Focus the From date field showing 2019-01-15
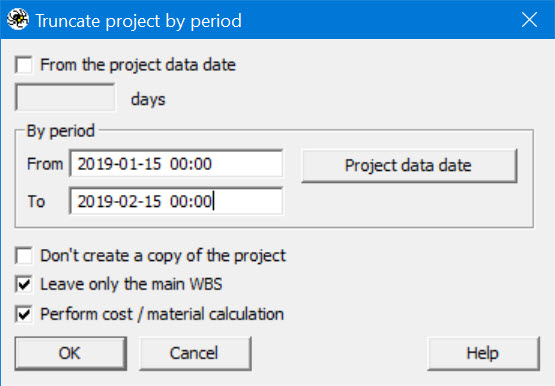 pyautogui.click(x=176, y=164)
